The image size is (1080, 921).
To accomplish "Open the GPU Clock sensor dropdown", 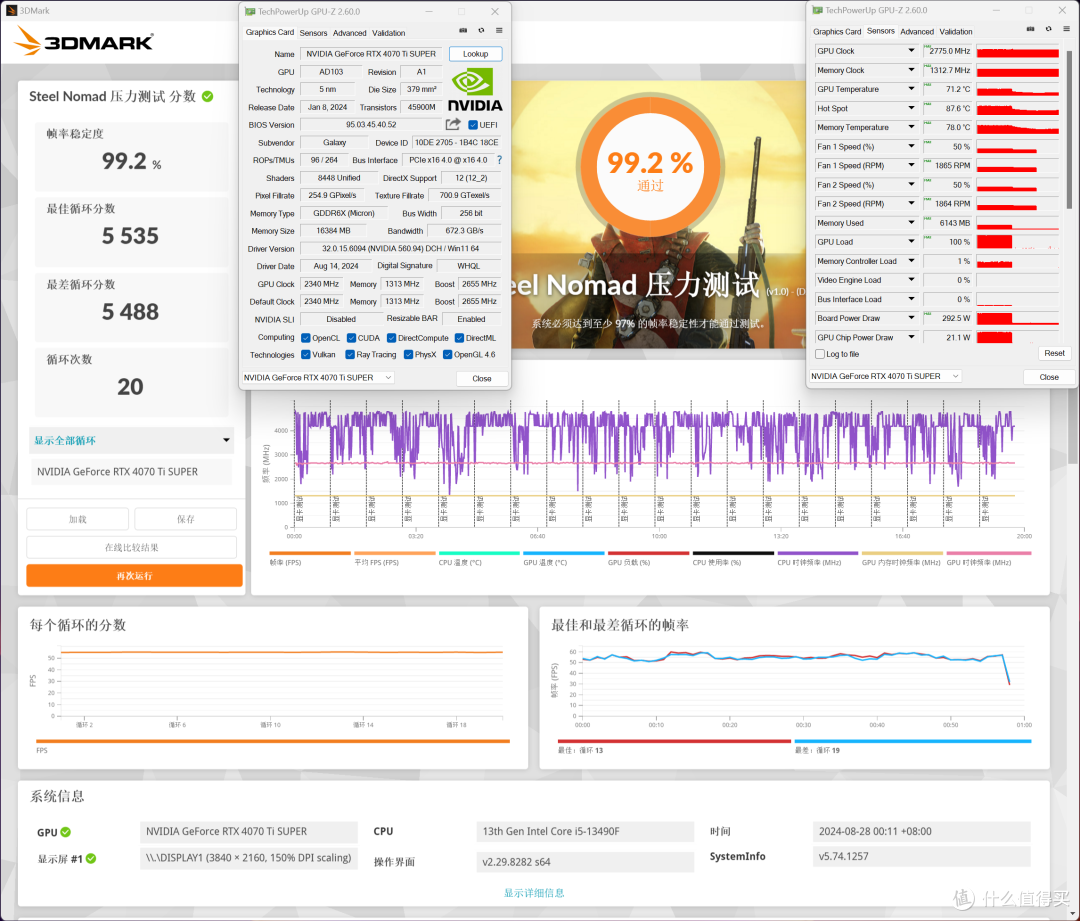I will 911,50.
